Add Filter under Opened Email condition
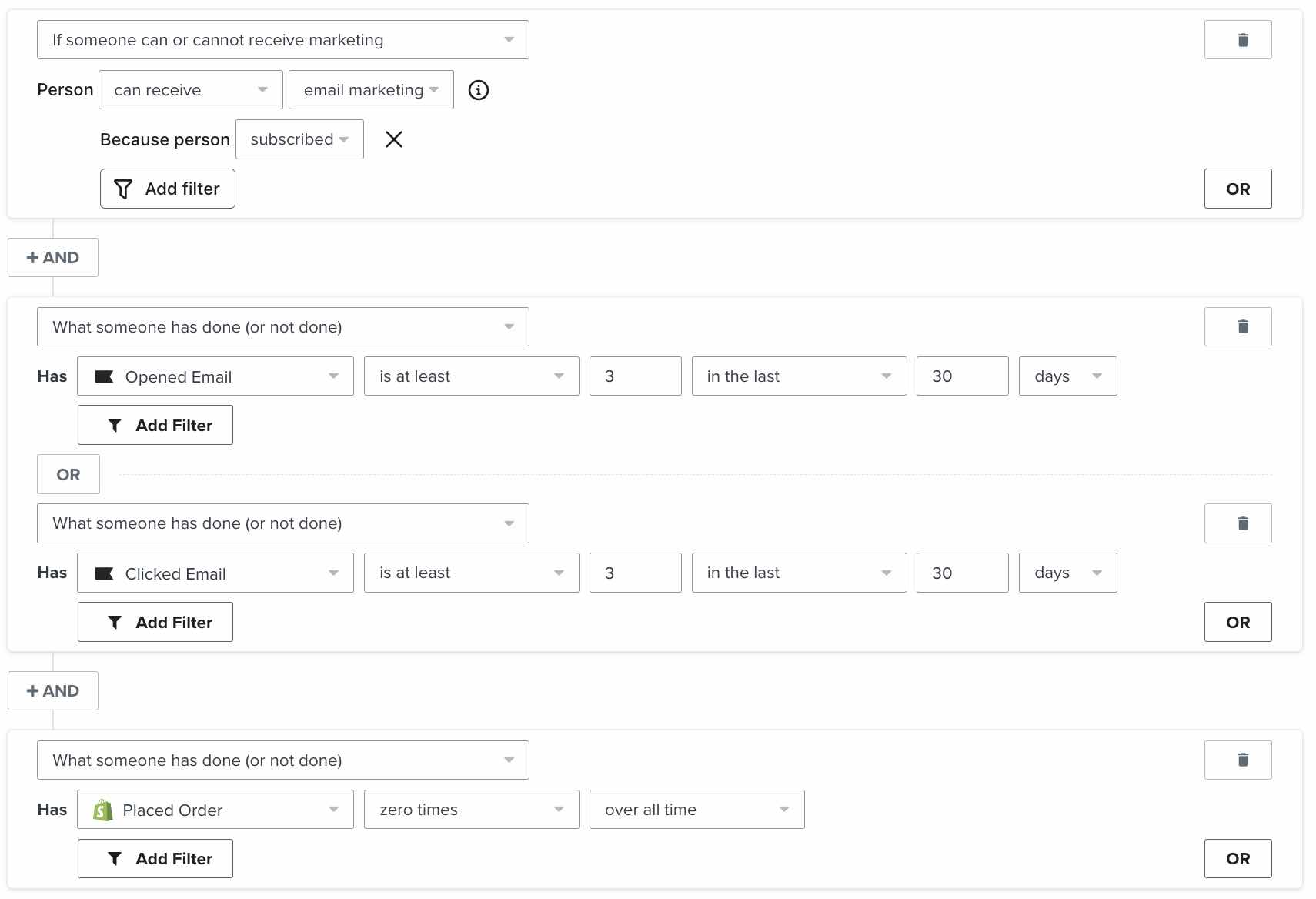 click(x=155, y=426)
